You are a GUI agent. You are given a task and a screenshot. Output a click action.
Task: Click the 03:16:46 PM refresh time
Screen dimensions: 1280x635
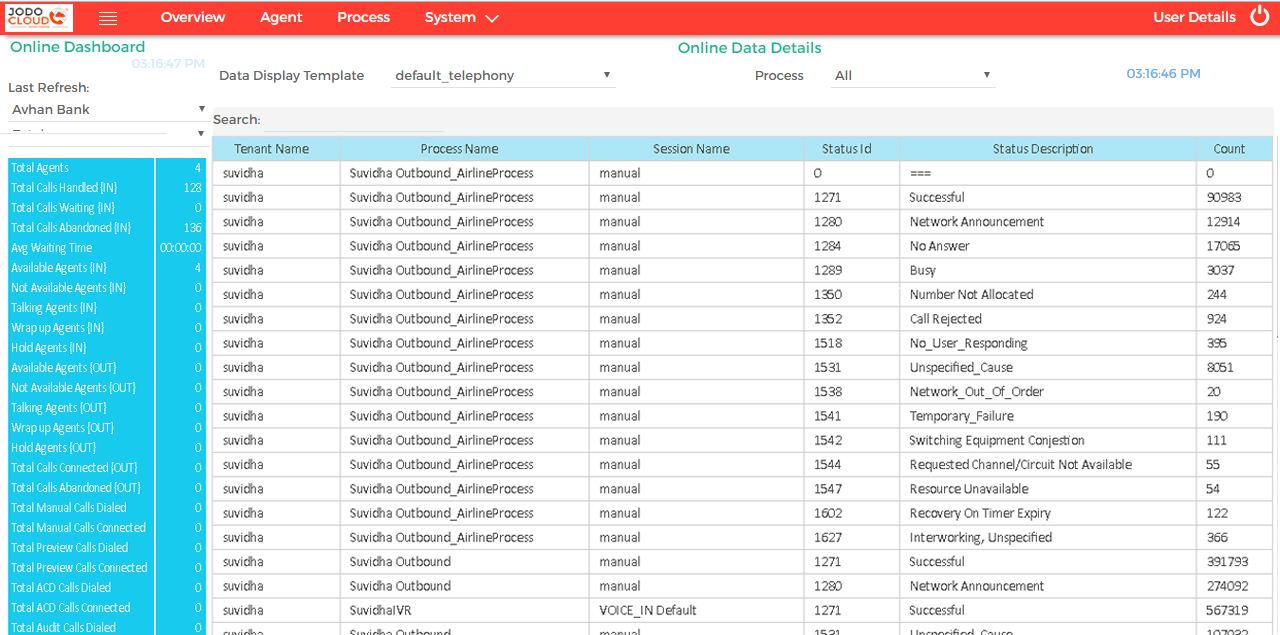(1163, 73)
